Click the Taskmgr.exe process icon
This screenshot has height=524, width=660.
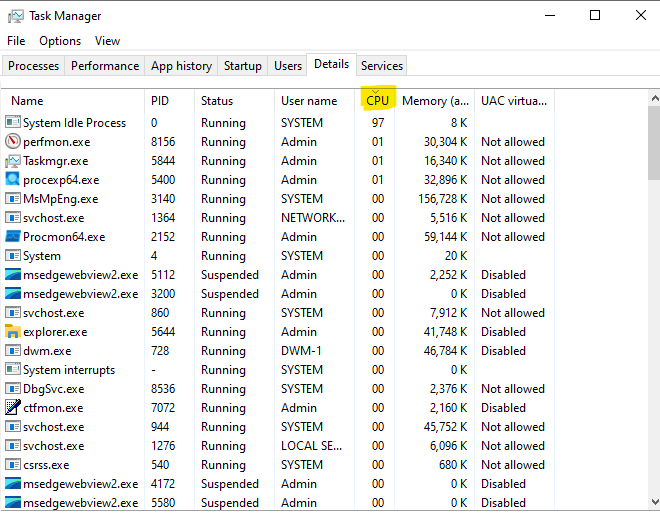coord(13,160)
